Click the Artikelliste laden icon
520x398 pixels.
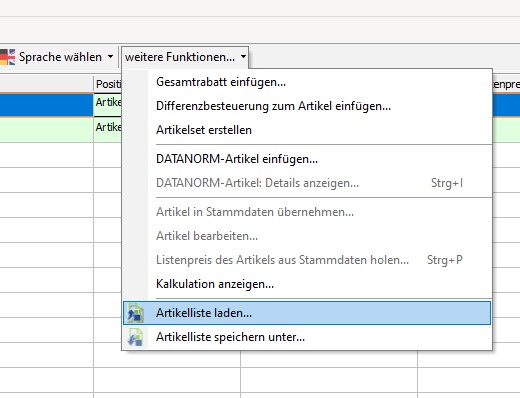135,313
